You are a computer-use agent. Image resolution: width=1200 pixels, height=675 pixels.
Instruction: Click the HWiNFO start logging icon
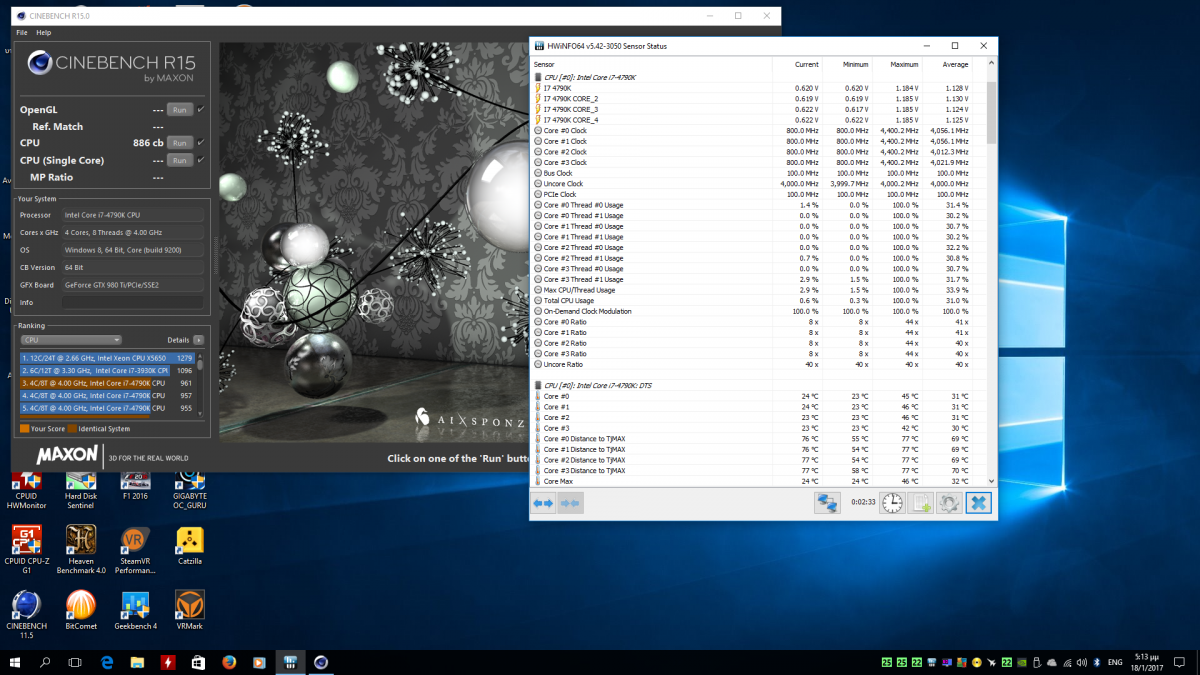coord(921,503)
